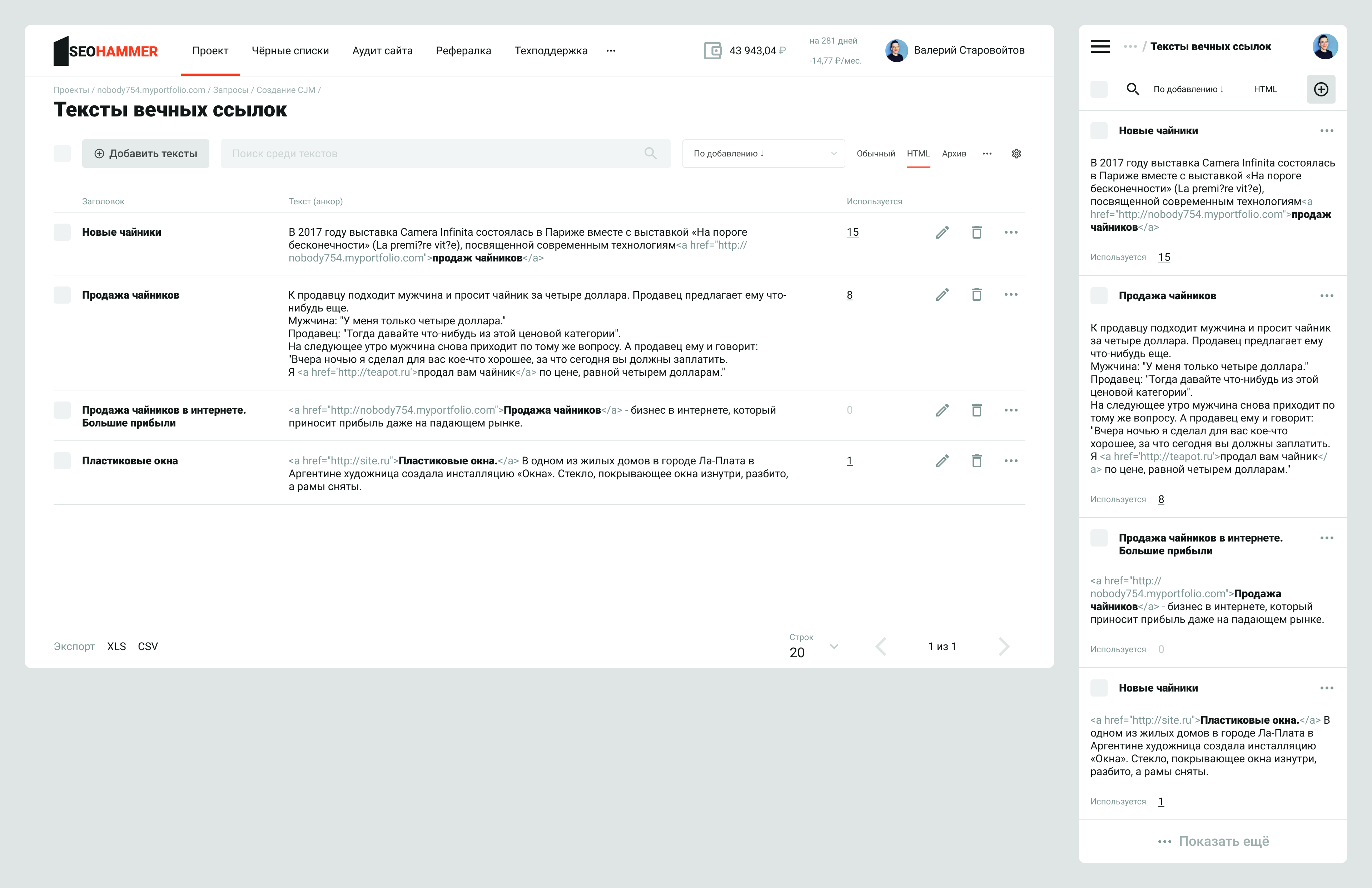Open the 'Аудит сайта' menu item
The image size is (1372, 888).
pos(382,51)
